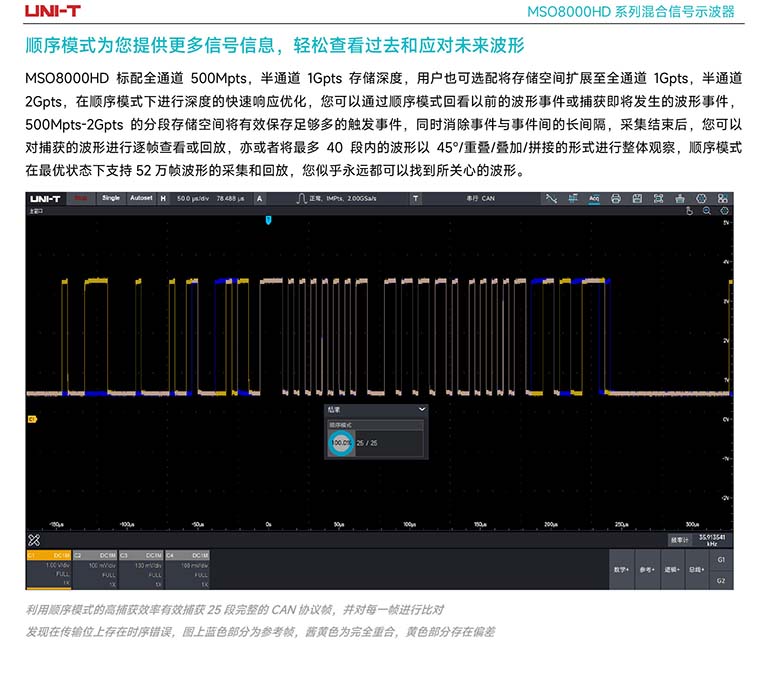
Task: Expand the 数学 math dropdown
Action: 621,569
